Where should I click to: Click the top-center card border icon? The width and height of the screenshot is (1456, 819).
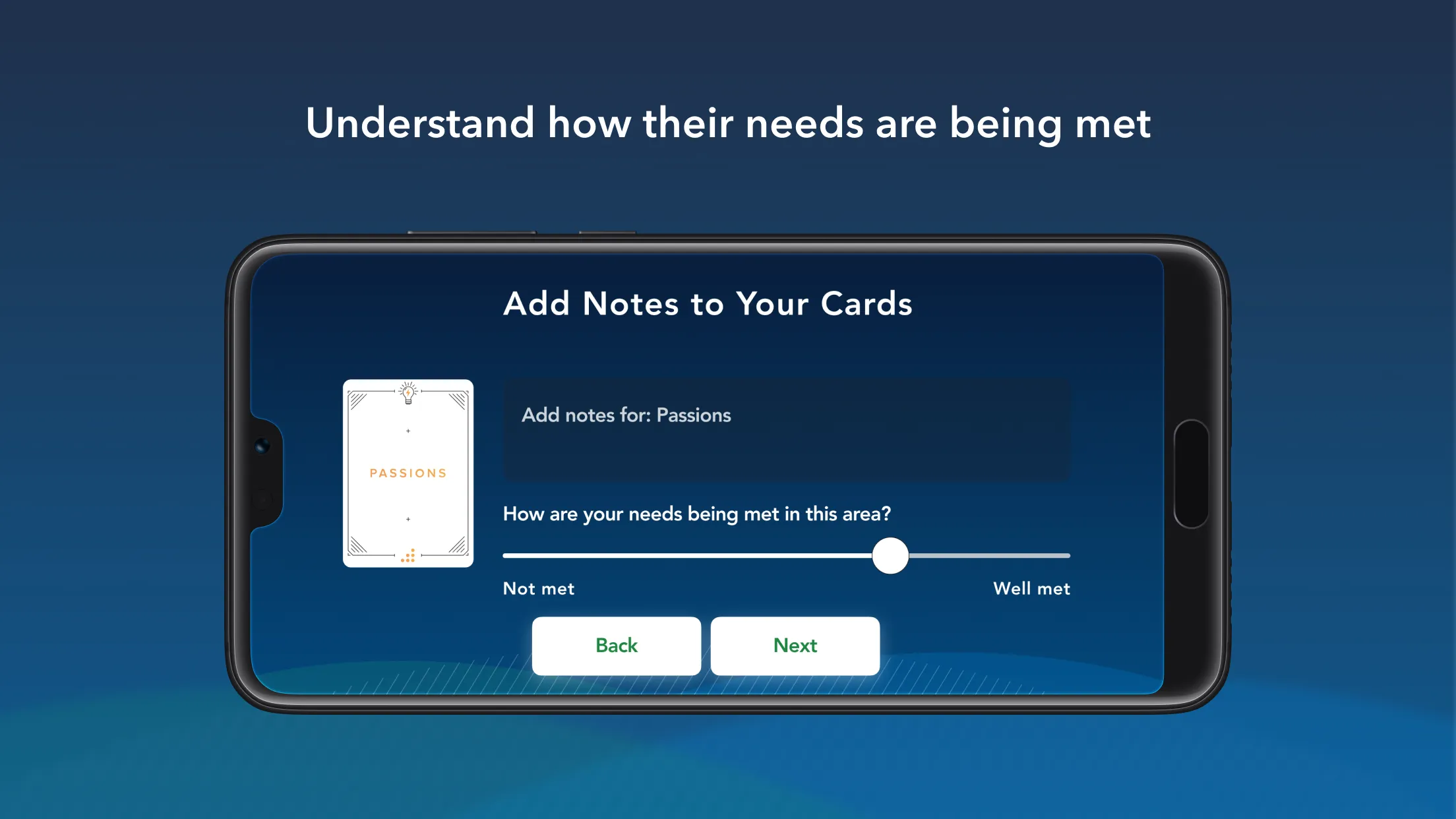[x=408, y=393]
